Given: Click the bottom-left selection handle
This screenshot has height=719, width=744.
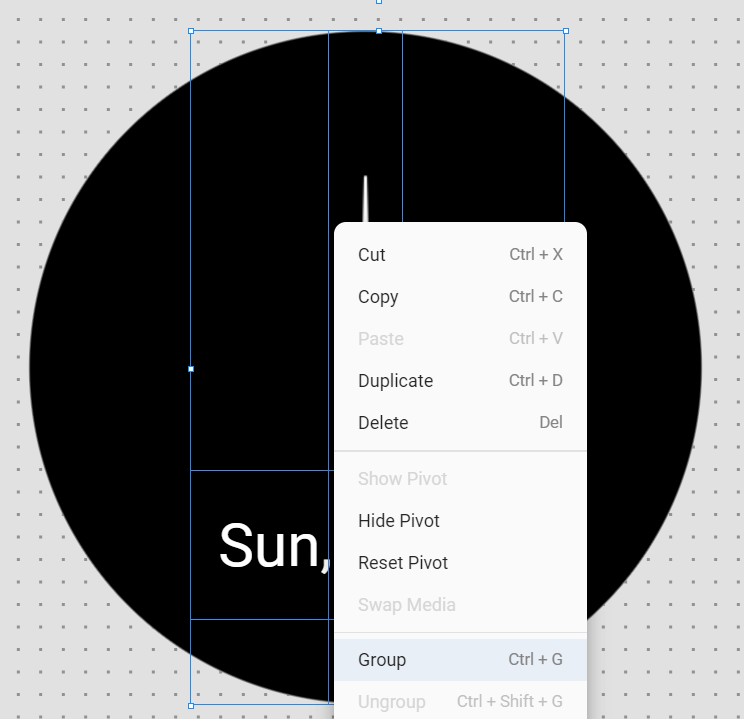Looking at the screenshot, I should (x=191, y=706).
